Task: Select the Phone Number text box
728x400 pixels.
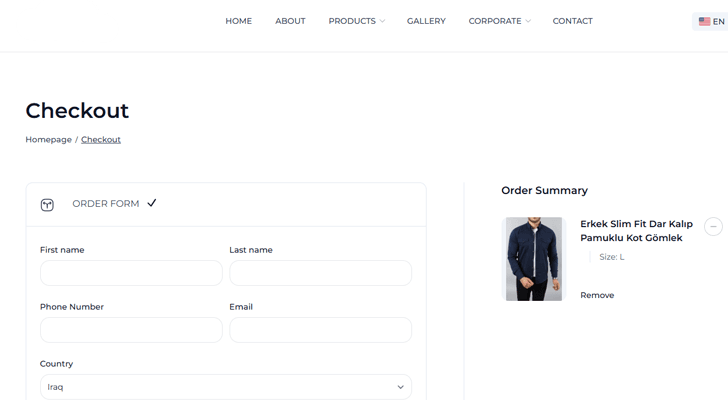Action: pos(131,330)
